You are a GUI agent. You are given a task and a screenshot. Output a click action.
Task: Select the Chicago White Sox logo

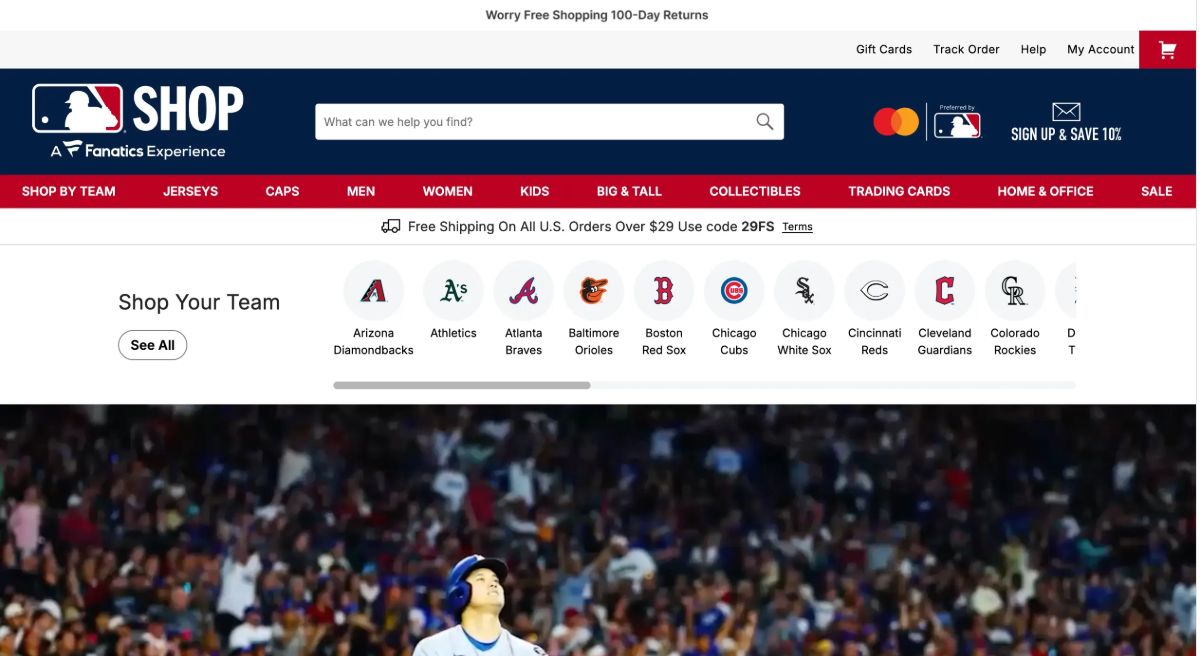coord(804,291)
